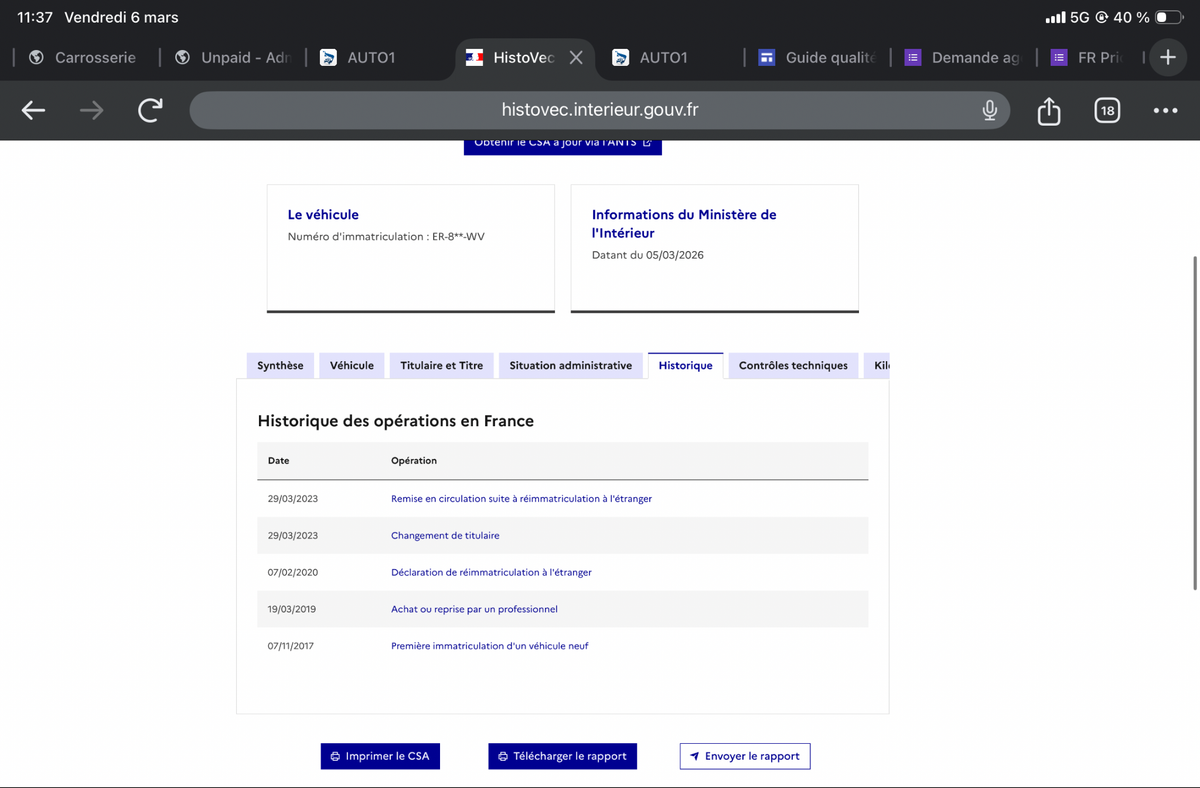
Task: Open the Contrôles techniques tab
Action: (793, 366)
